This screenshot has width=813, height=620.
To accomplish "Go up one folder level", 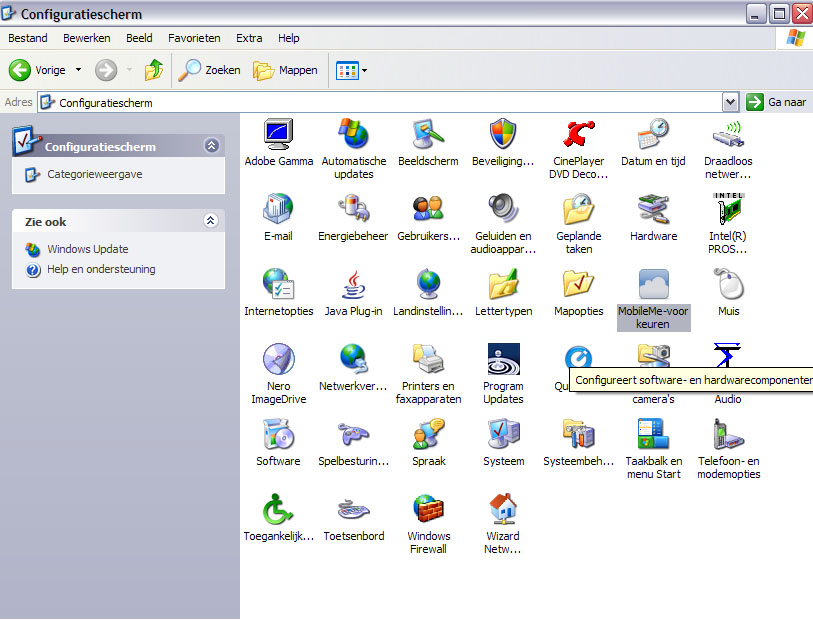I will pos(153,70).
